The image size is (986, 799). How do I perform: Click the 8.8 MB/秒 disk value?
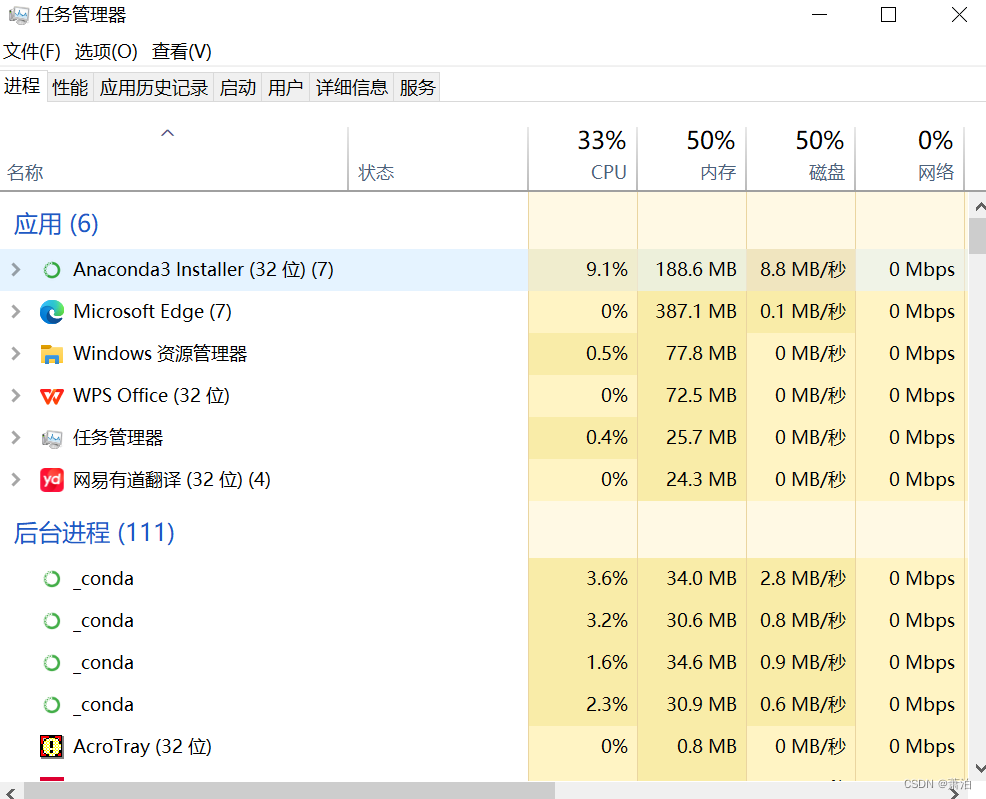point(802,270)
